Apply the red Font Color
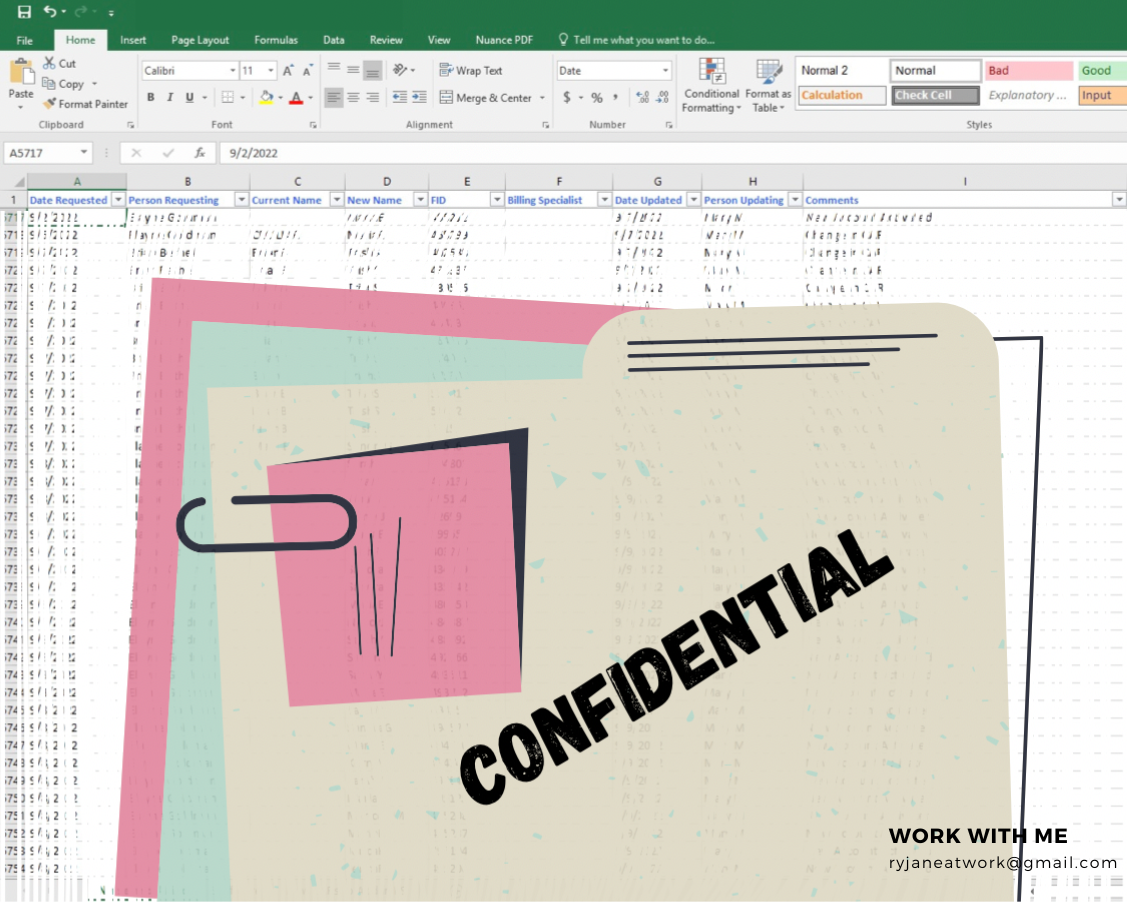 295,98
